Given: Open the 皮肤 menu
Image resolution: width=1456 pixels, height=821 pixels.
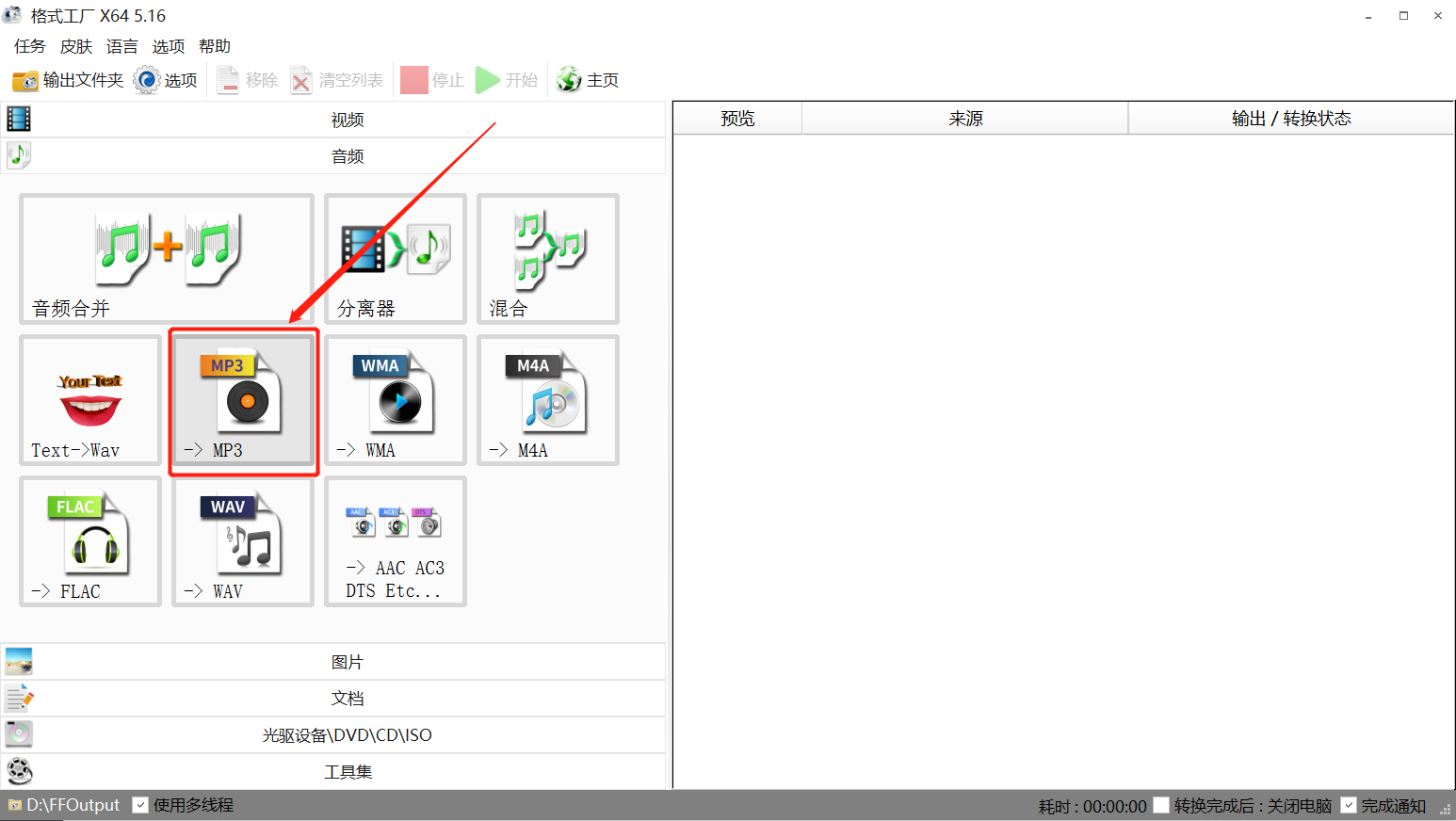Looking at the screenshot, I should click(x=76, y=46).
